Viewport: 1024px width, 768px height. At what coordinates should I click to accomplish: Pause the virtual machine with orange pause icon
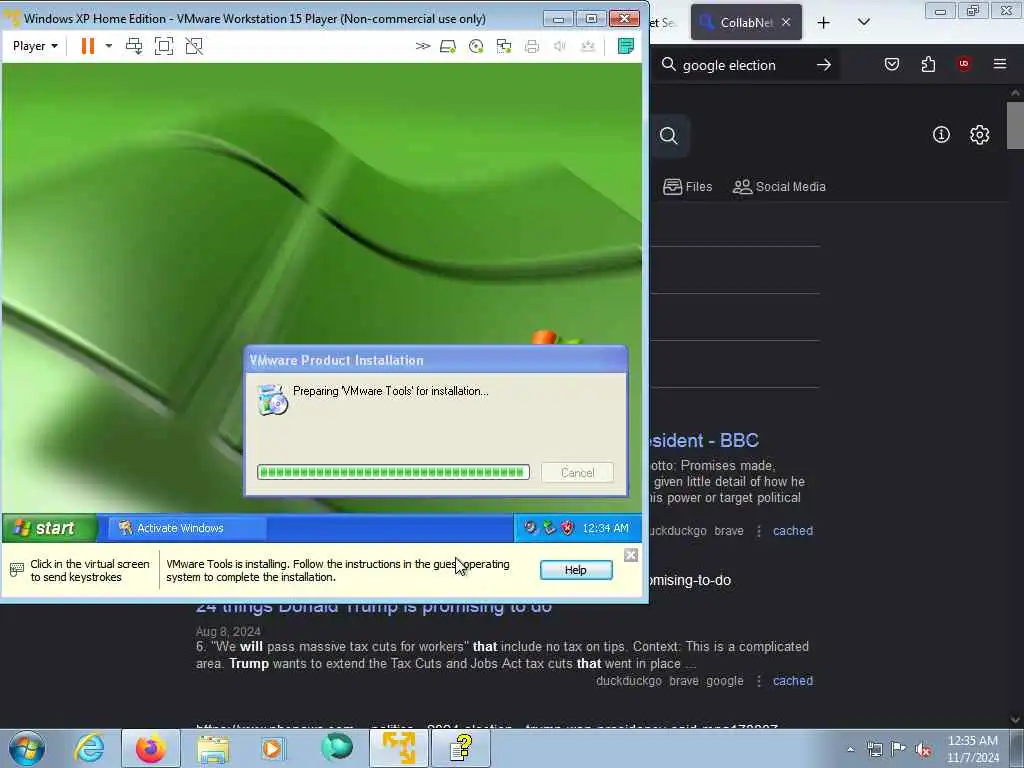pyautogui.click(x=88, y=46)
